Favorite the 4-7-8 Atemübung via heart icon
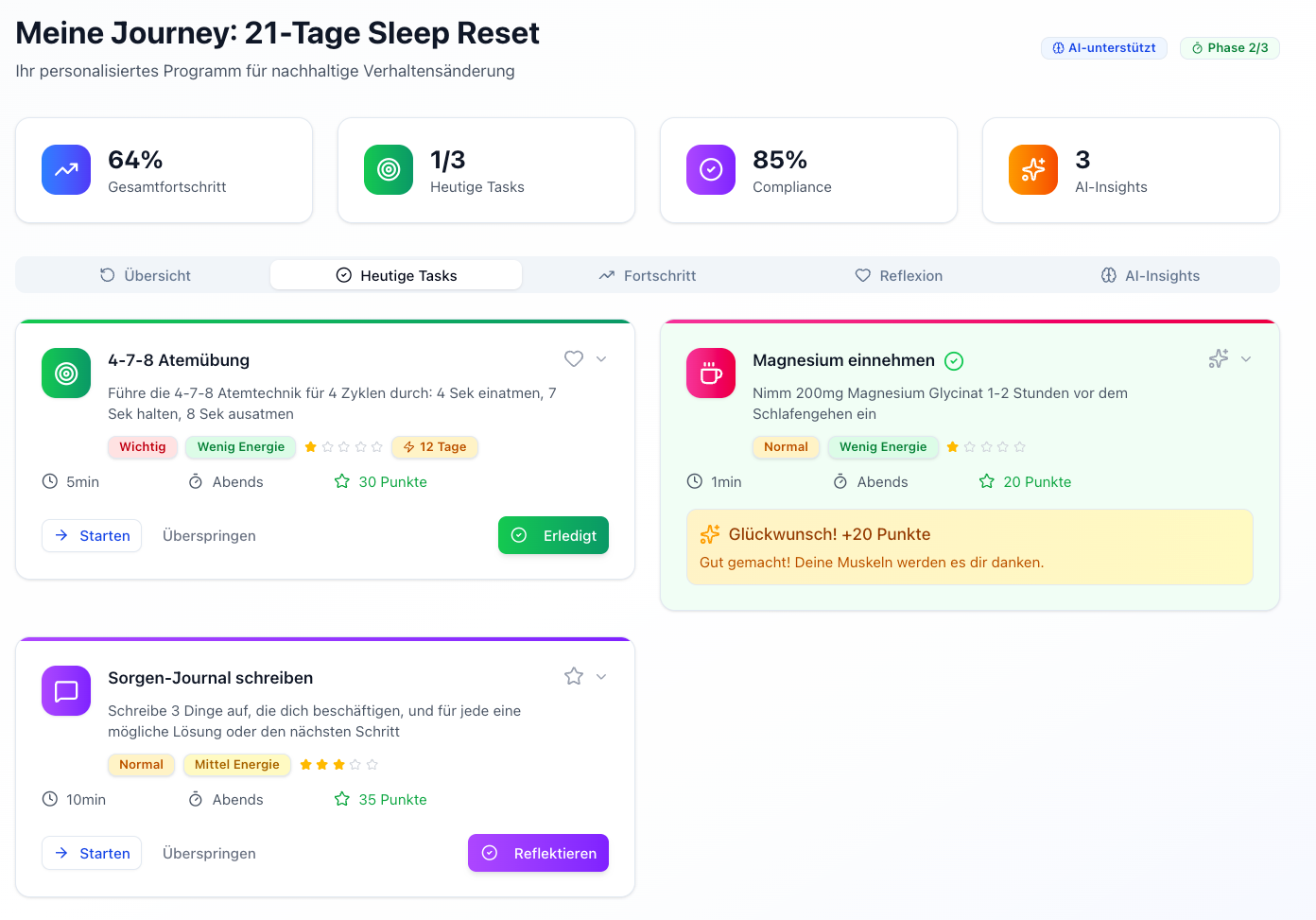 click(x=573, y=358)
